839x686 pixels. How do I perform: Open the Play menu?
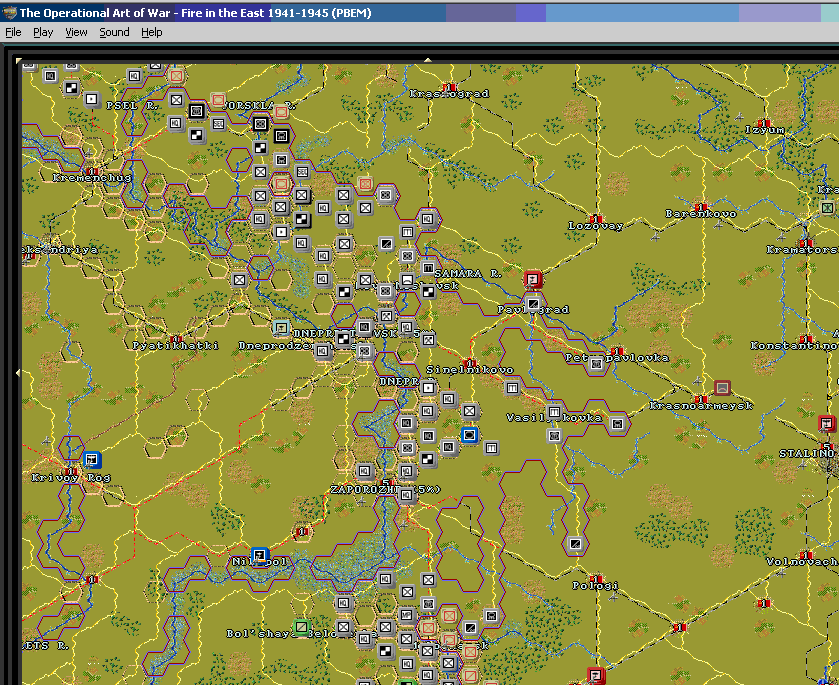click(43, 32)
